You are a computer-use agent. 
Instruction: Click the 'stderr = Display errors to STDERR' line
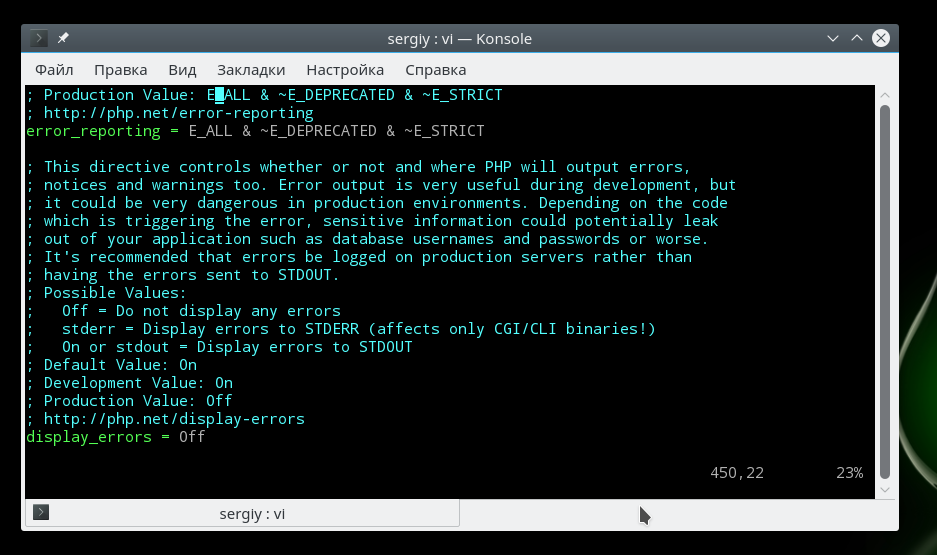[341, 329]
